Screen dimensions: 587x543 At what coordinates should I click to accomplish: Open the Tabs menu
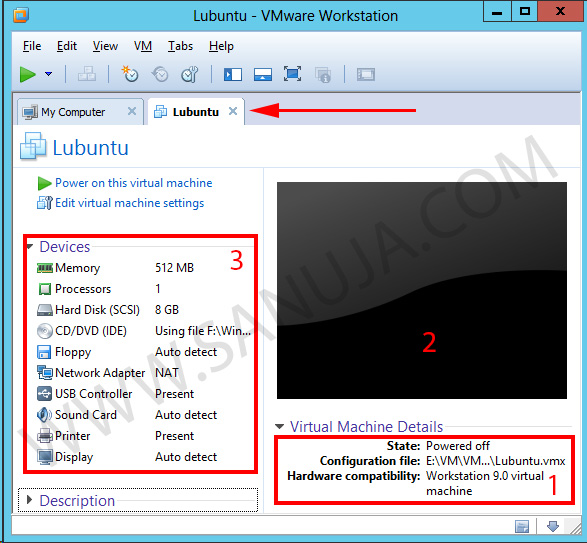click(x=180, y=46)
